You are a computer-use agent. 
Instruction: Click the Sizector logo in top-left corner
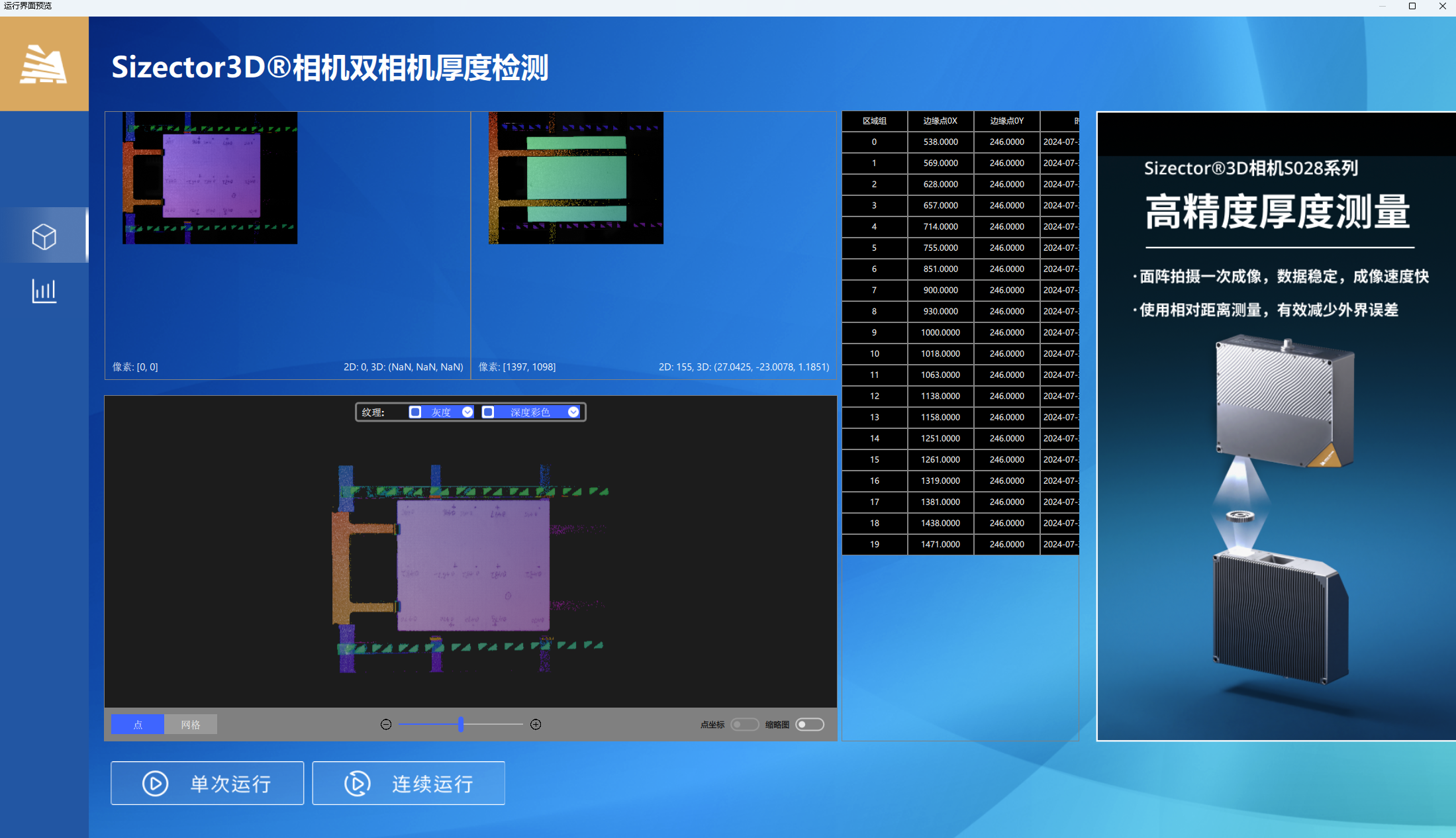pos(44,64)
